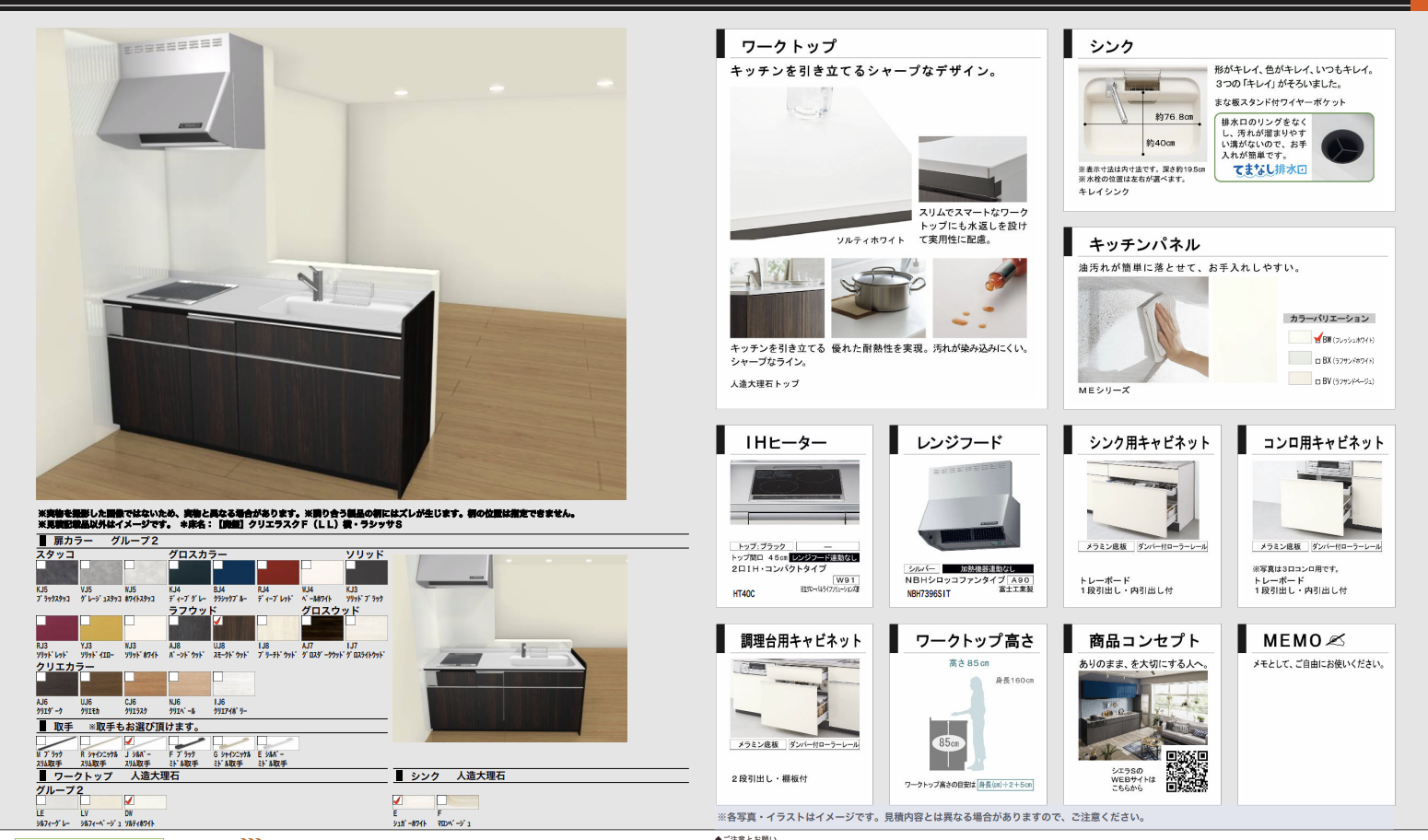Screen dimensions: 1428x840
Task: Select the BJ4 クラシックブルー door color swatch
Action: [x=234, y=572]
